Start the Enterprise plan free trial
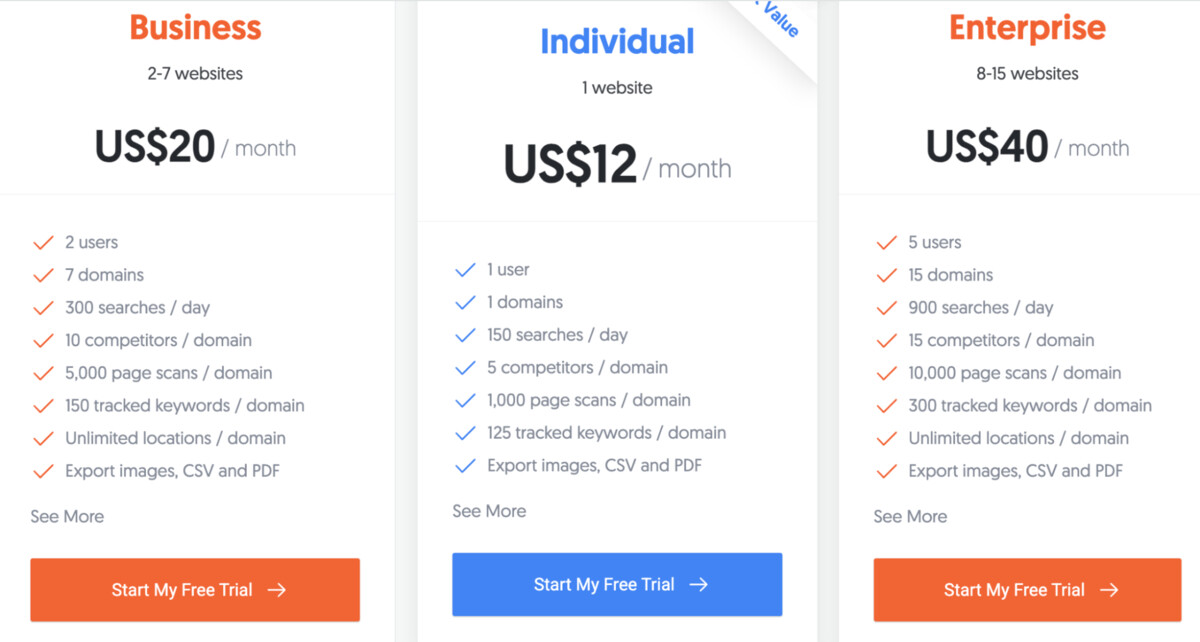Viewport: 1200px width, 642px height. [x=1027, y=590]
